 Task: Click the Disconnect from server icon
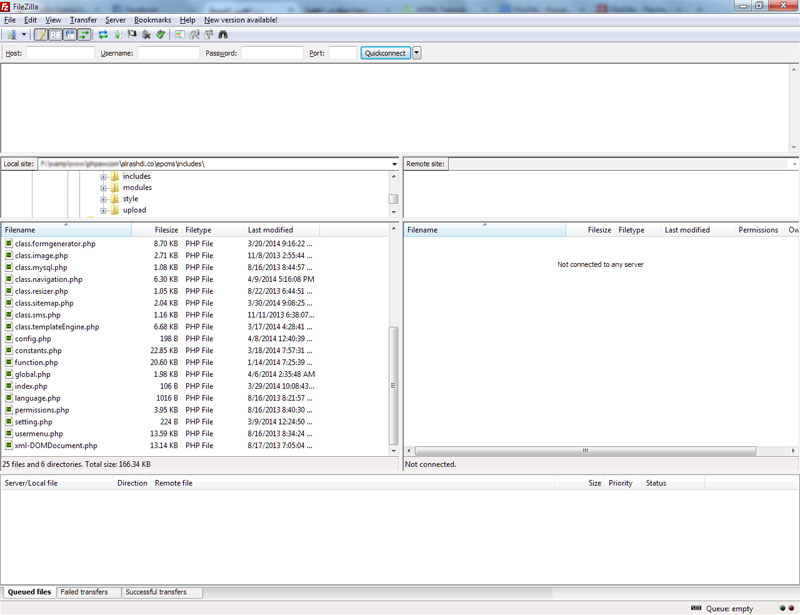146,35
